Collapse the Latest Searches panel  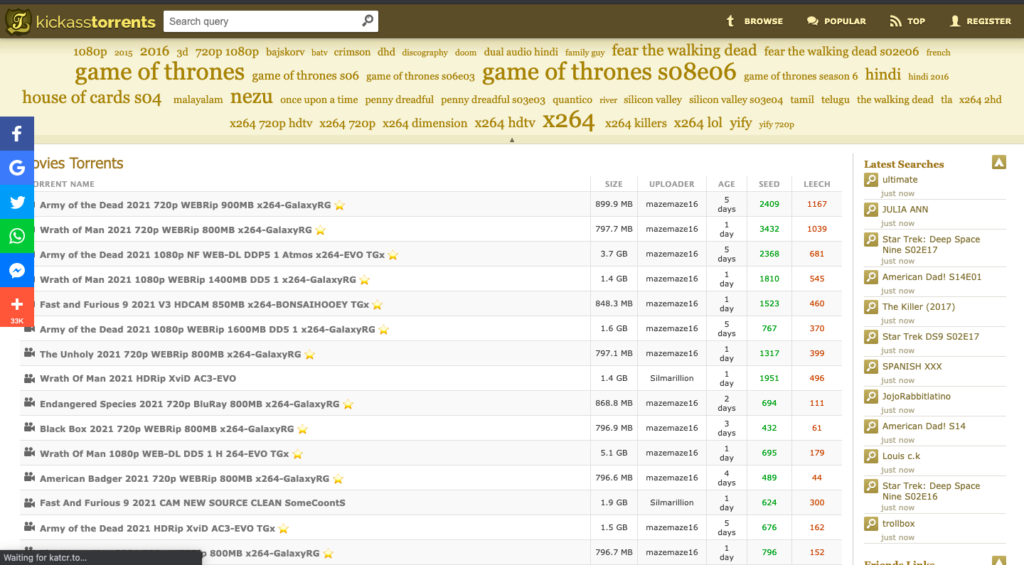(998, 162)
